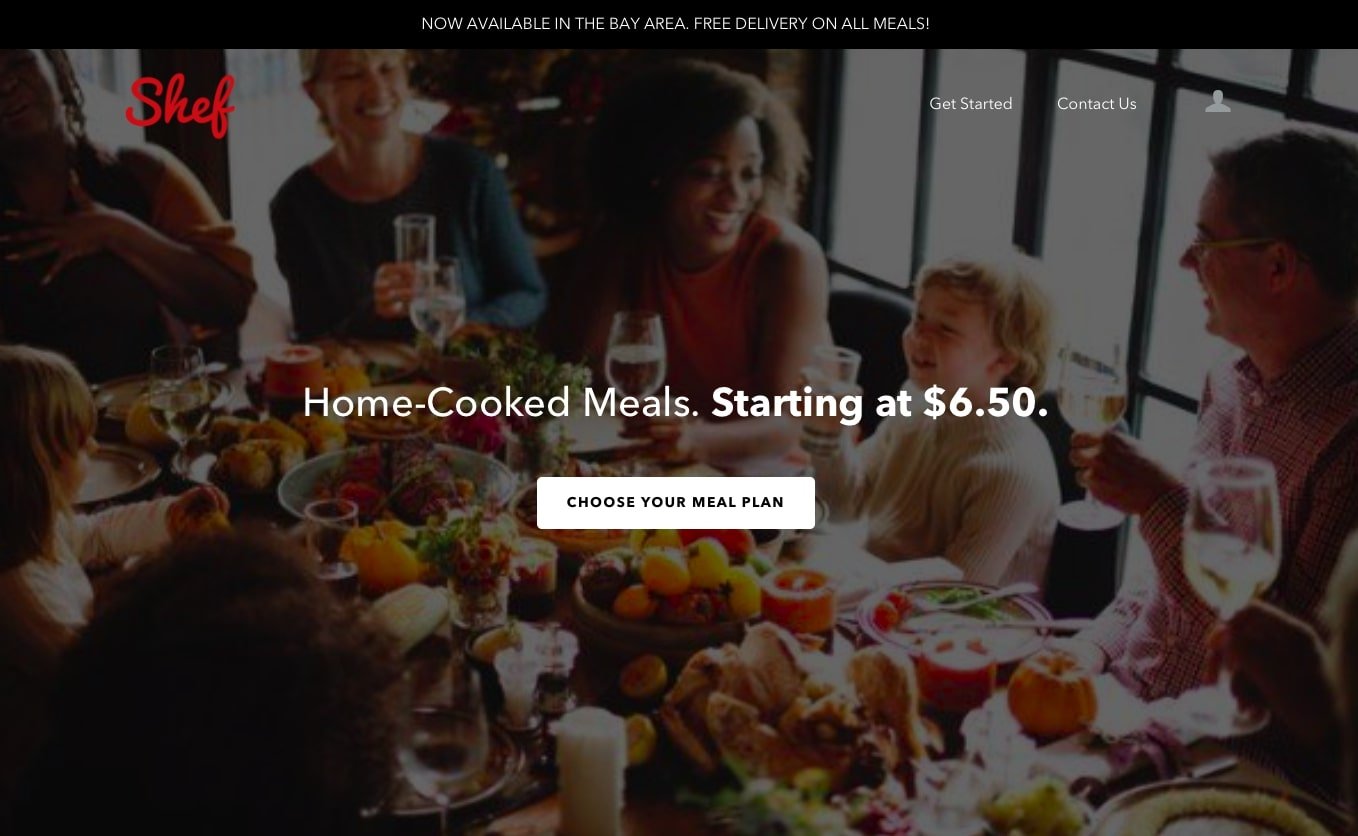Click the white candle in the hero photo
Screen dimensions: 1358x836
pos(591,770)
